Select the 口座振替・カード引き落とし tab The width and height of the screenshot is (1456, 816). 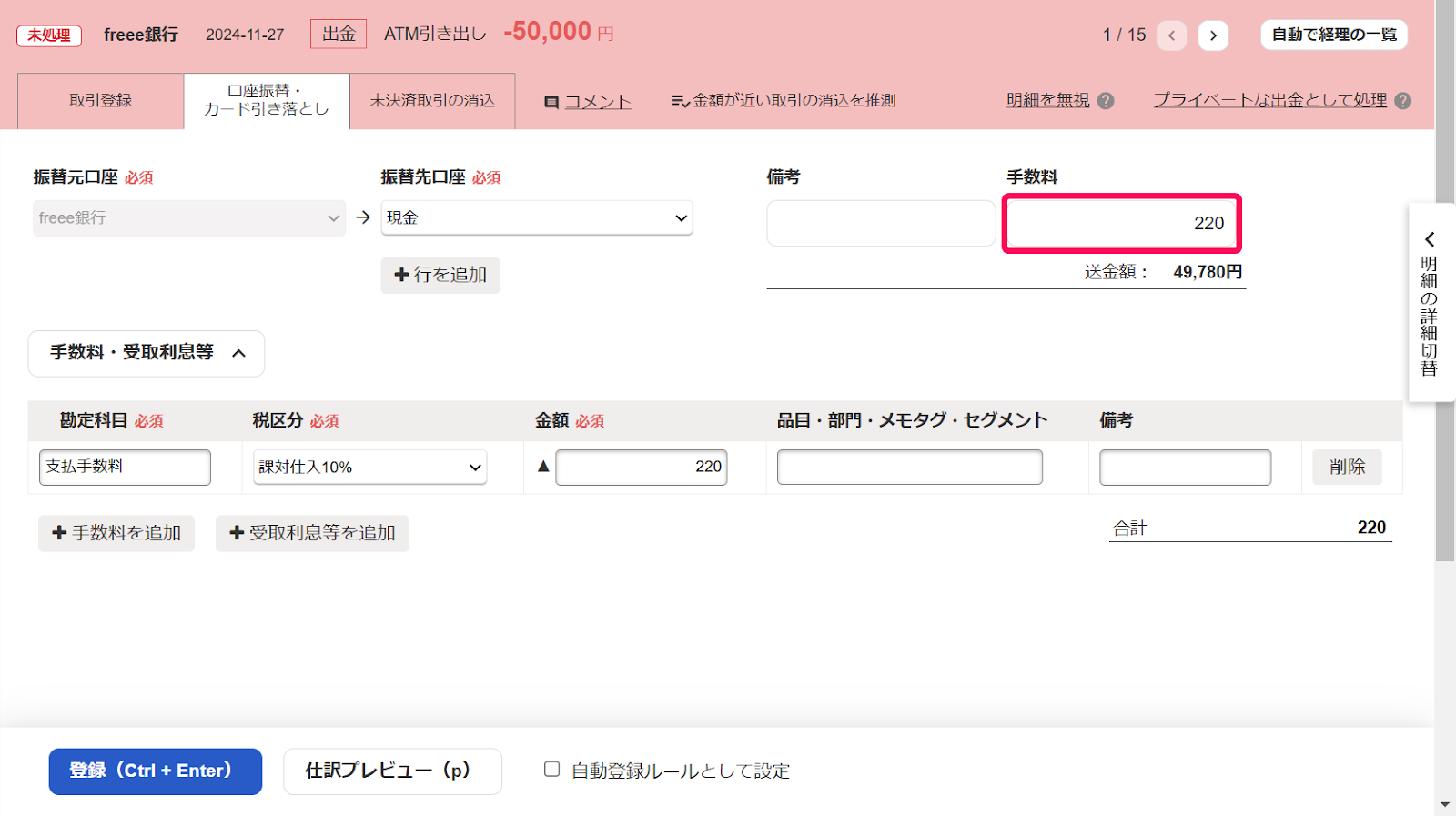(x=267, y=101)
